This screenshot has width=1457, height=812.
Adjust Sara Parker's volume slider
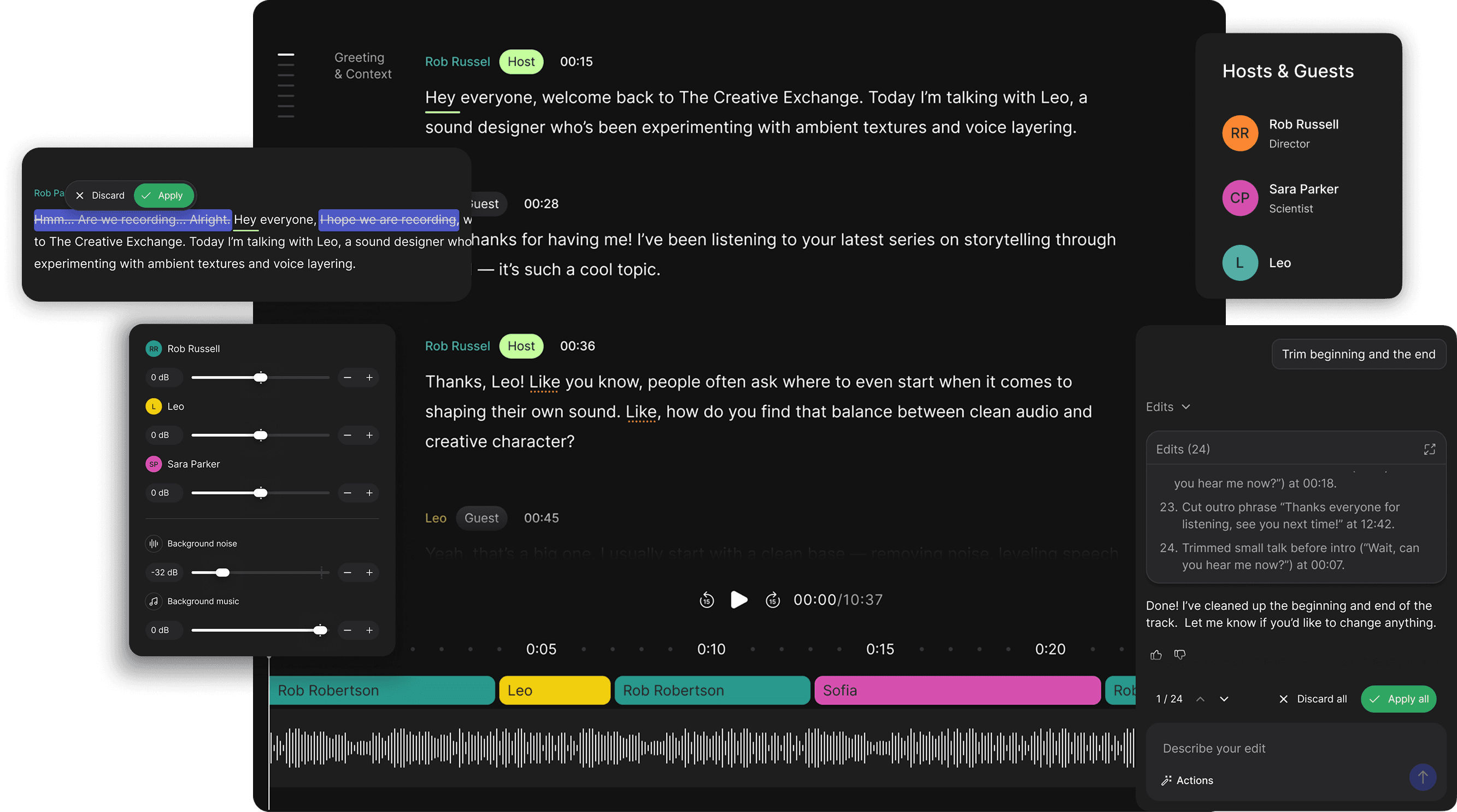point(260,492)
